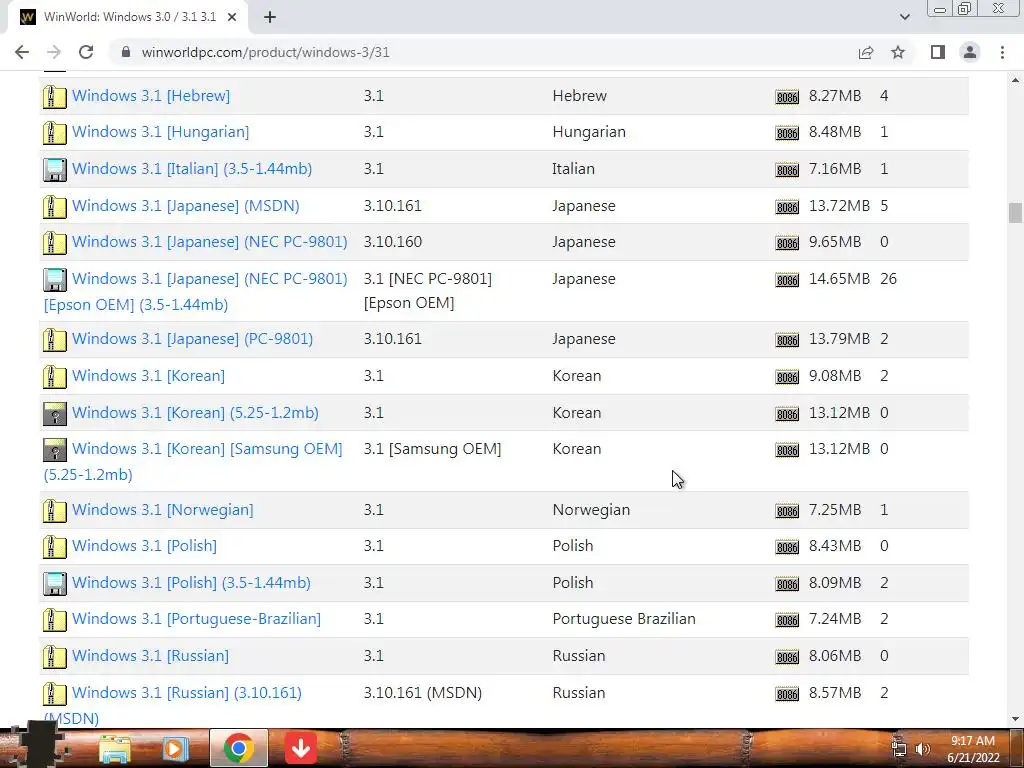
Task: Select the WinWorld Windows 3.0 / 3.1 tab
Action: (129, 17)
